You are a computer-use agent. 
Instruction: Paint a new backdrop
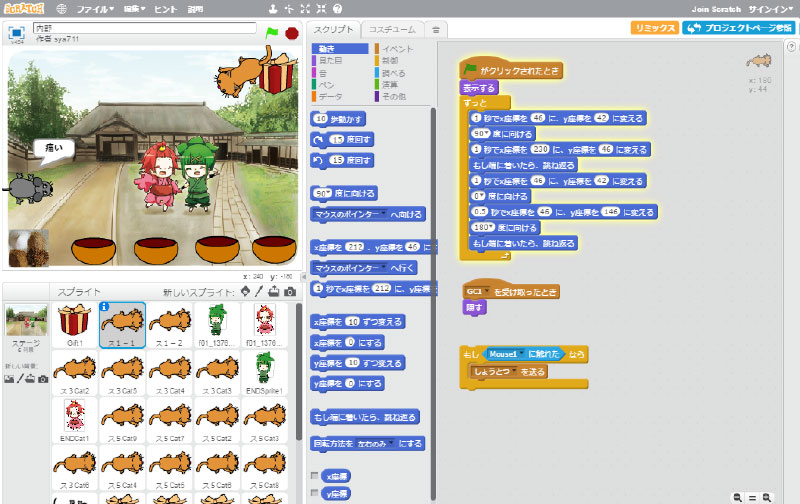pyautogui.click(x=20, y=379)
